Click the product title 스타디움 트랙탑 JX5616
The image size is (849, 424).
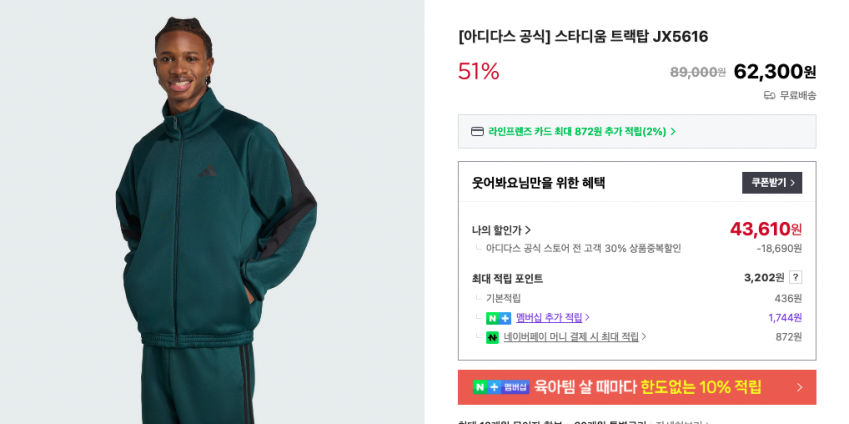click(x=583, y=37)
